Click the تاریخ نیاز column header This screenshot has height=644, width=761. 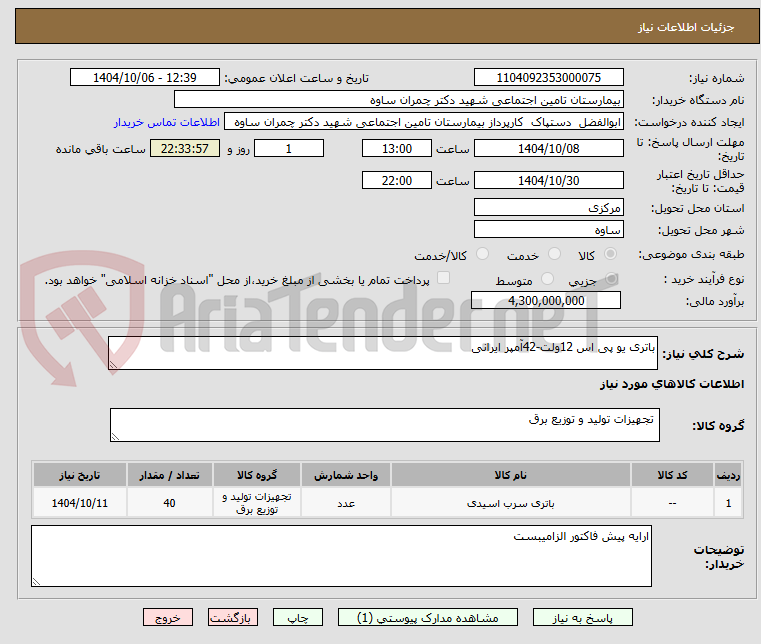coord(80,475)
